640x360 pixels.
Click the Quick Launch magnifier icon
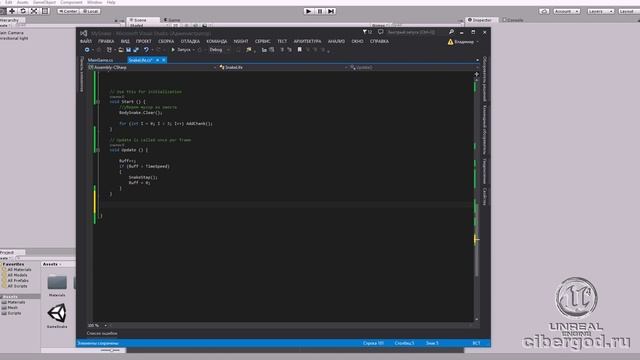click(x=451, y=32)
